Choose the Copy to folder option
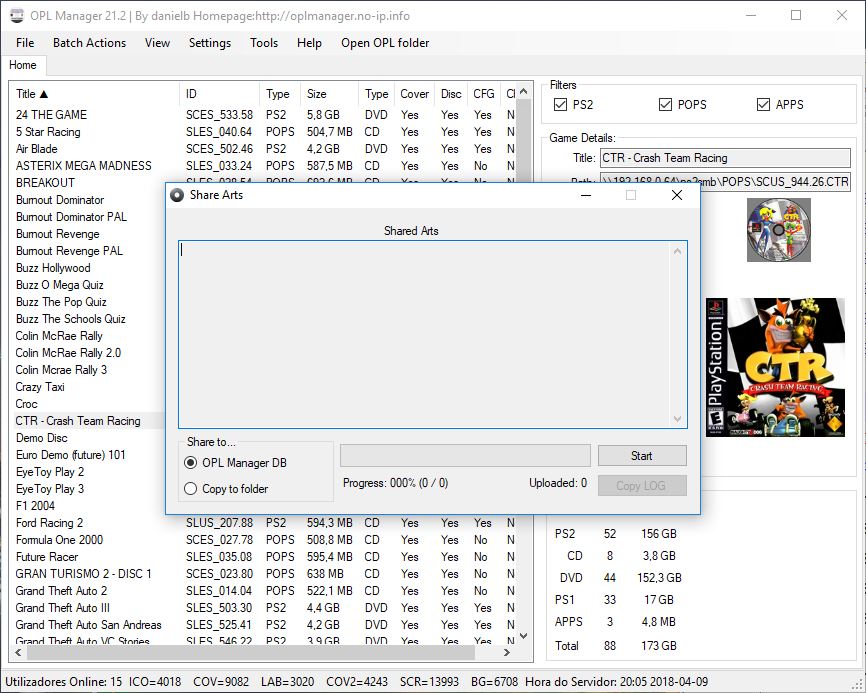 tap(191, 489)
